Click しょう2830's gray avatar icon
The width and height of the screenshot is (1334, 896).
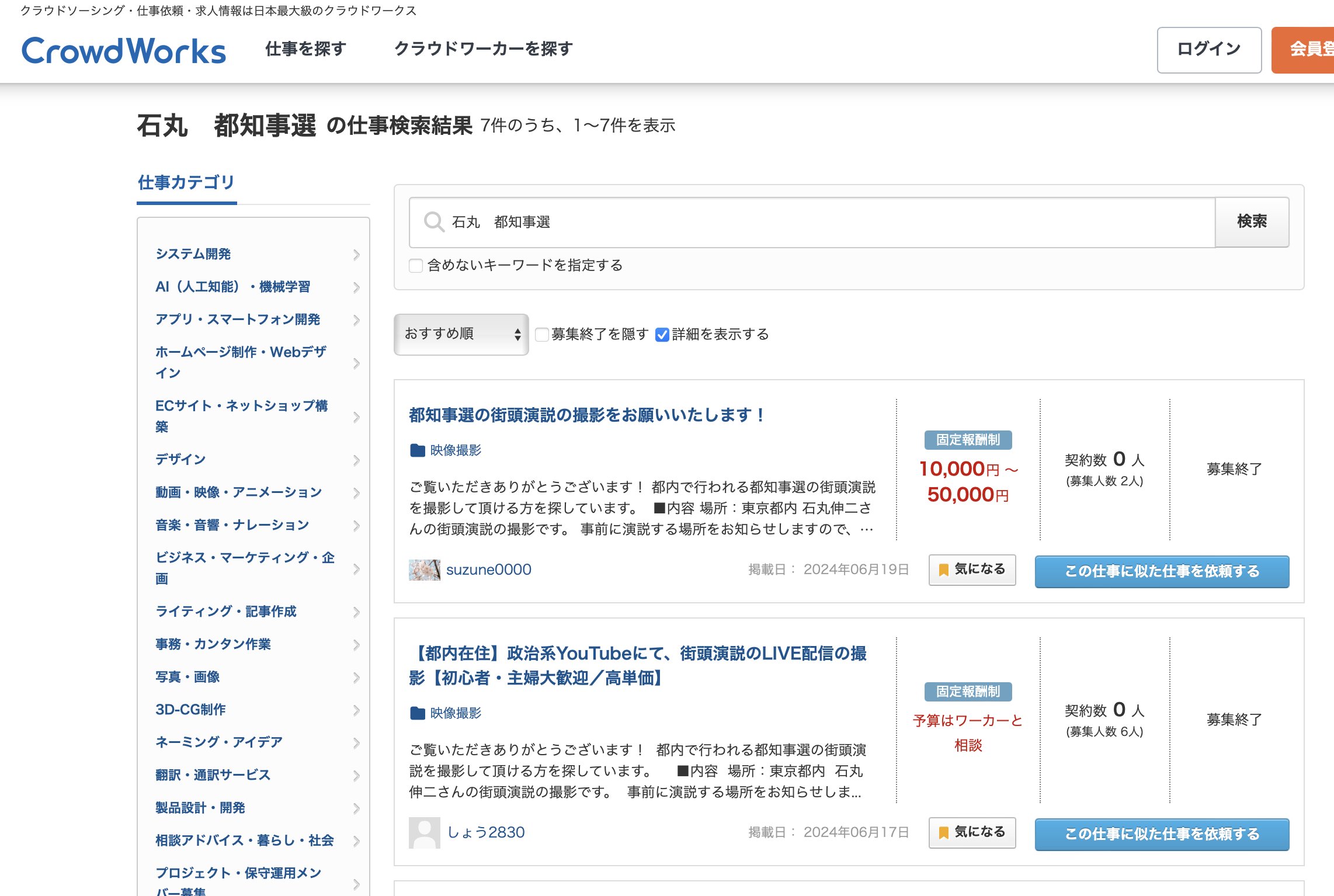coord(424,832)
